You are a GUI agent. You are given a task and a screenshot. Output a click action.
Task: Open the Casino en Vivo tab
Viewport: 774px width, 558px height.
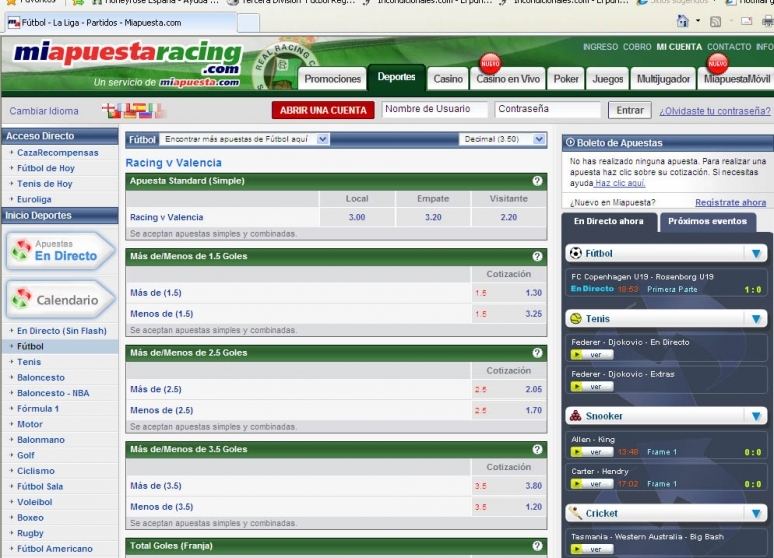point(508,79)
